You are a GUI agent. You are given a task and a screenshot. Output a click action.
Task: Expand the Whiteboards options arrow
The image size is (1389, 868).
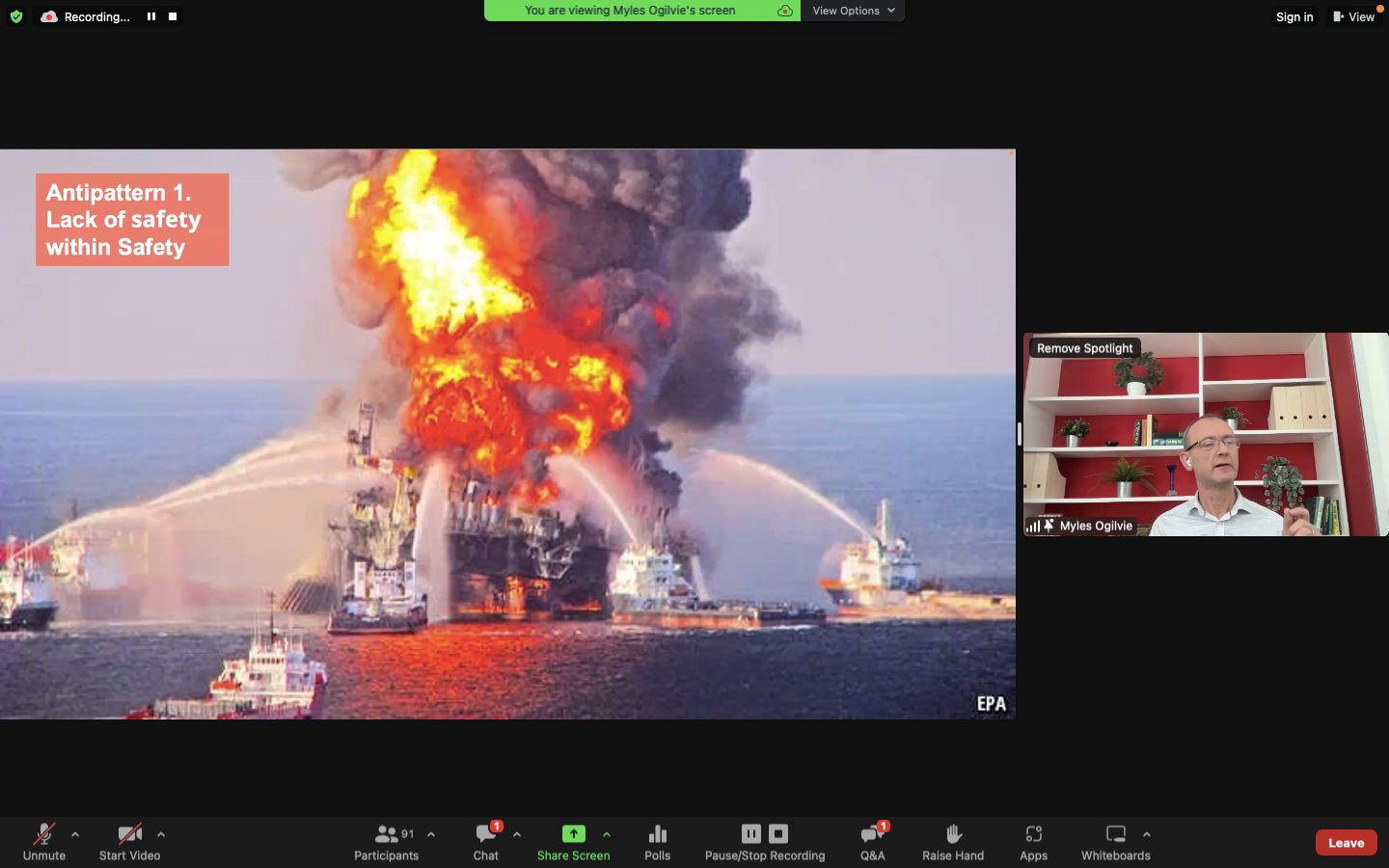pos(1147,834)
